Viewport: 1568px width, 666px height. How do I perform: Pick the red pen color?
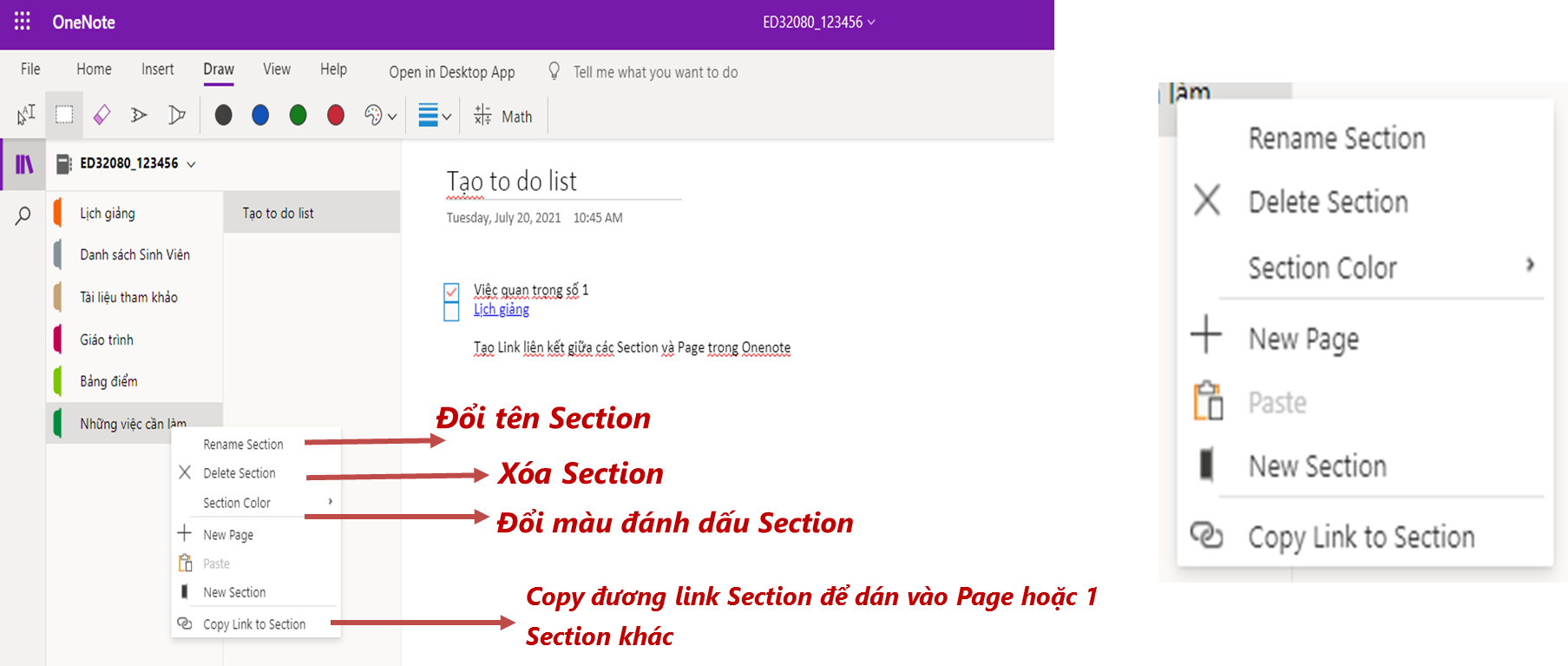tap(336, 115)
